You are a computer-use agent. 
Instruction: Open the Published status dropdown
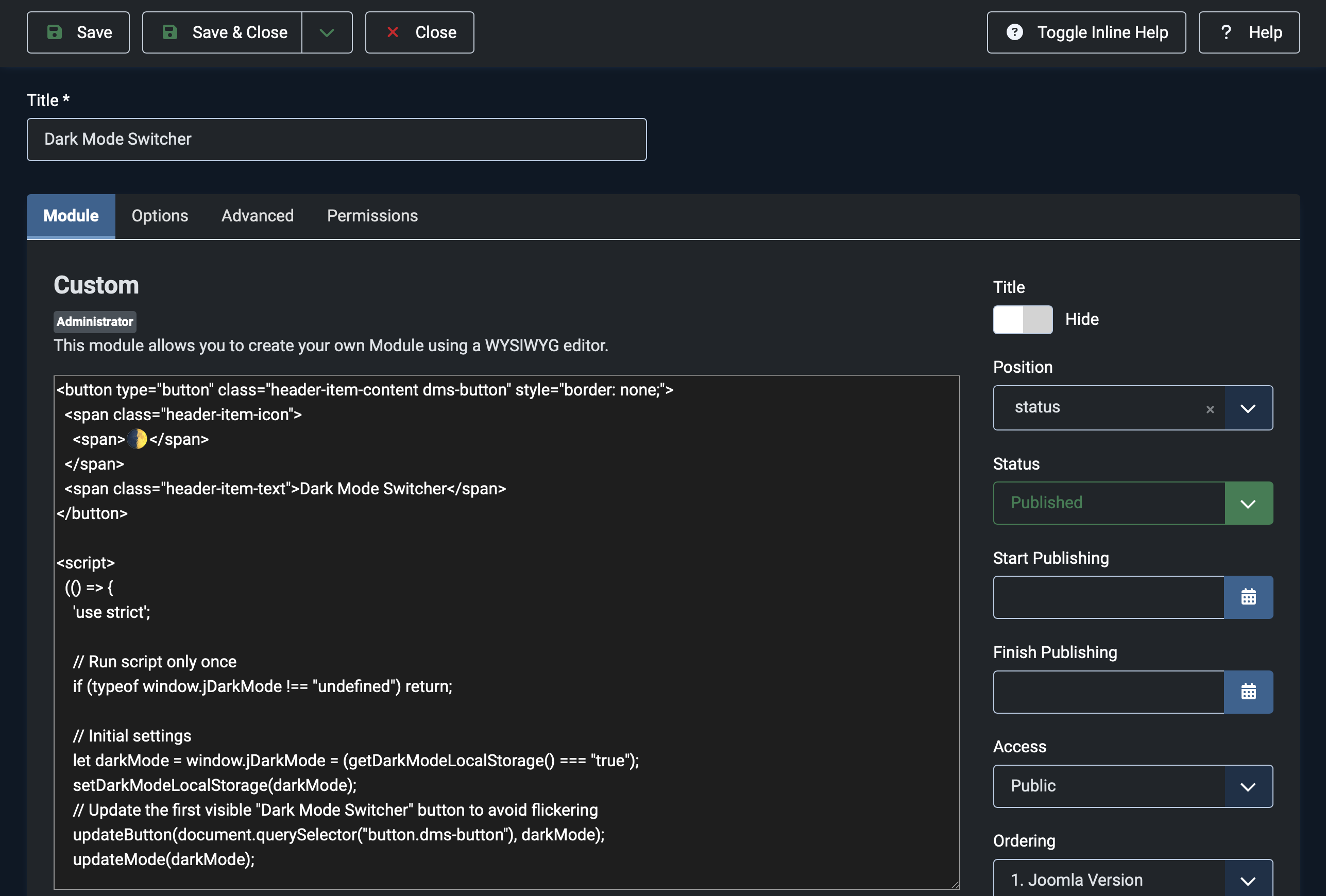[1248, 504]
